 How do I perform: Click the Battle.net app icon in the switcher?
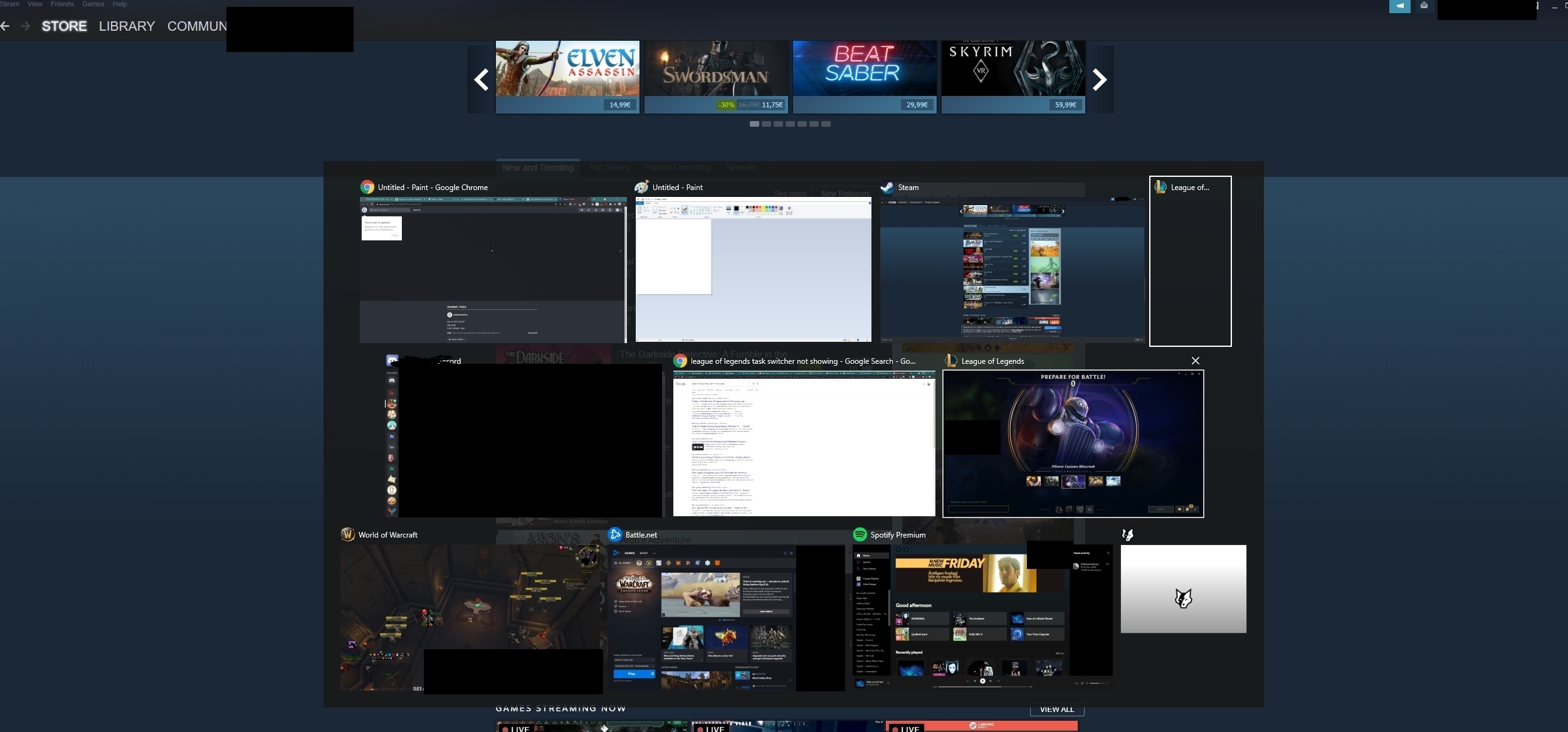tap(614, 534)
